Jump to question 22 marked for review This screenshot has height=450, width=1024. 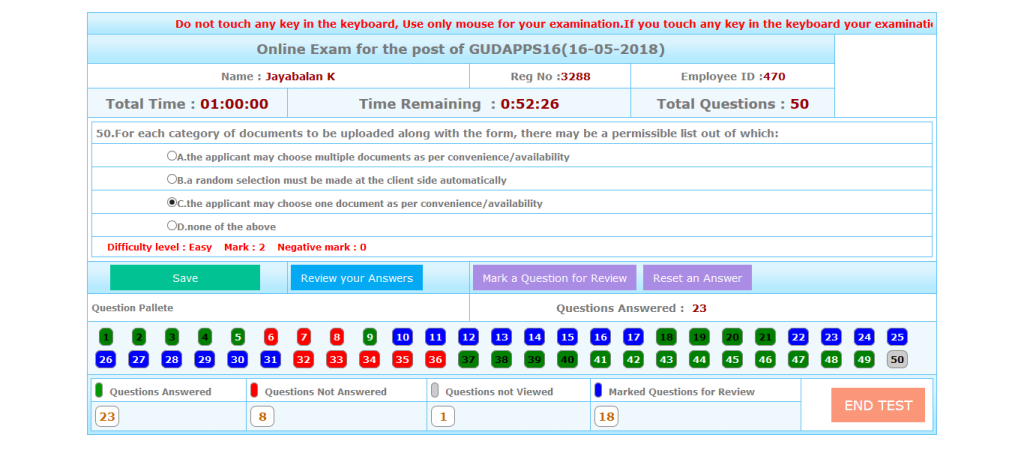coord(798,337)
